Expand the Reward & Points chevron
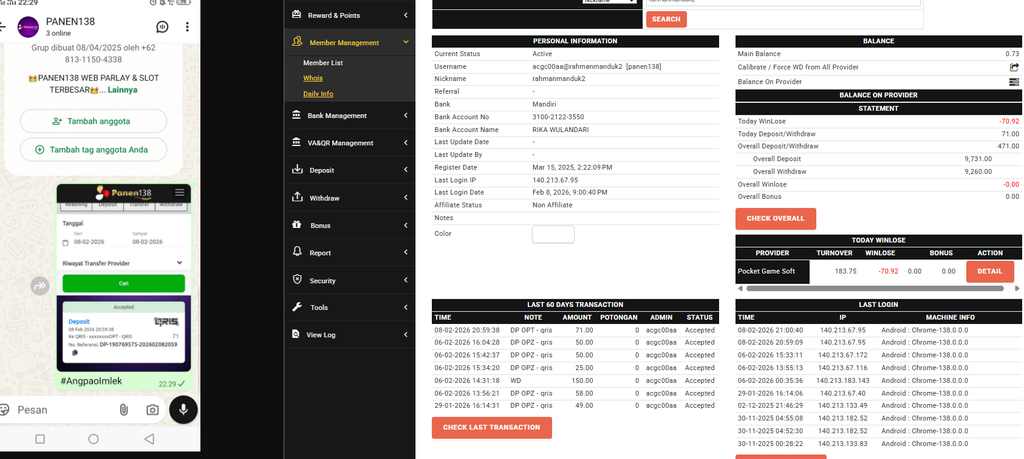The image size is (1024, 459). tap(406, 15)
